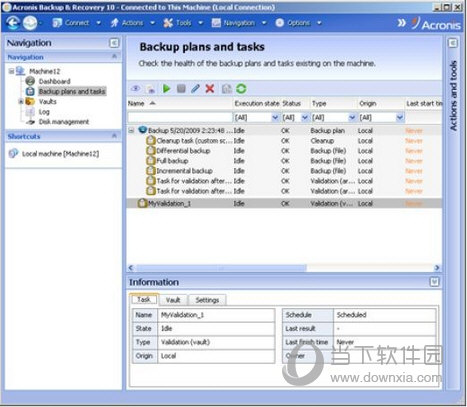Click the green Run task icon
Viewport: 467px width, 407px height.
coord(166,89)
